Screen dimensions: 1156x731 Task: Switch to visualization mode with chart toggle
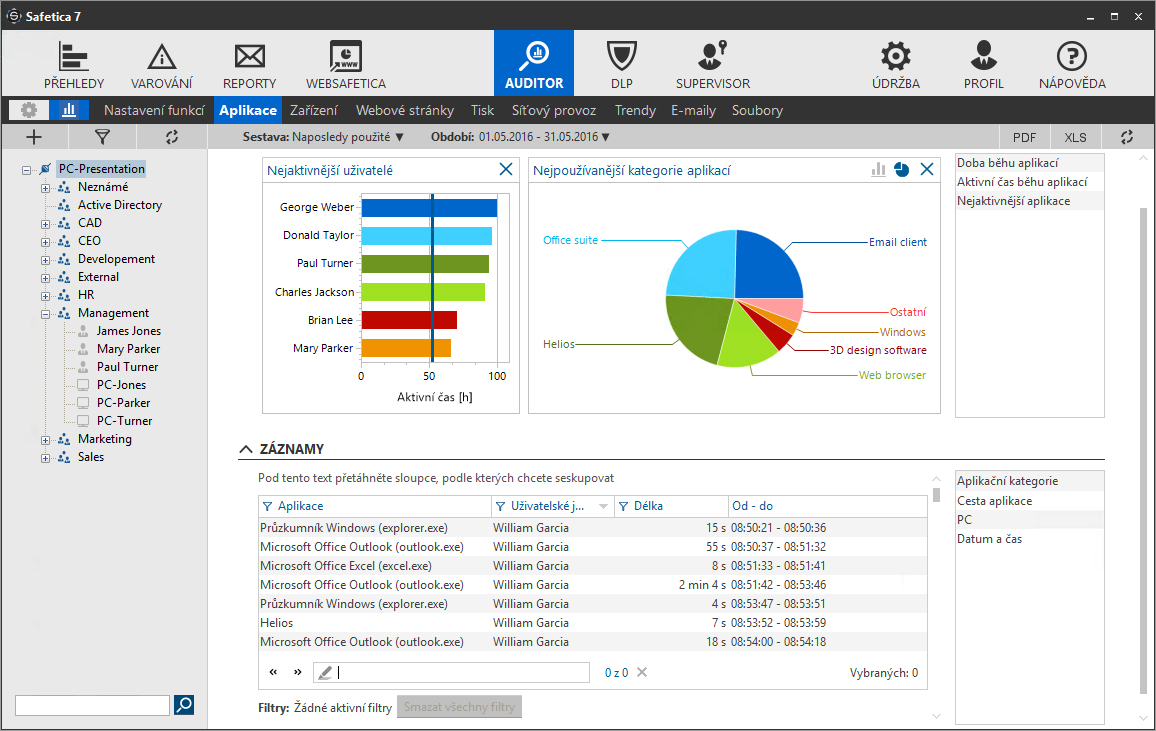(69, 111)
